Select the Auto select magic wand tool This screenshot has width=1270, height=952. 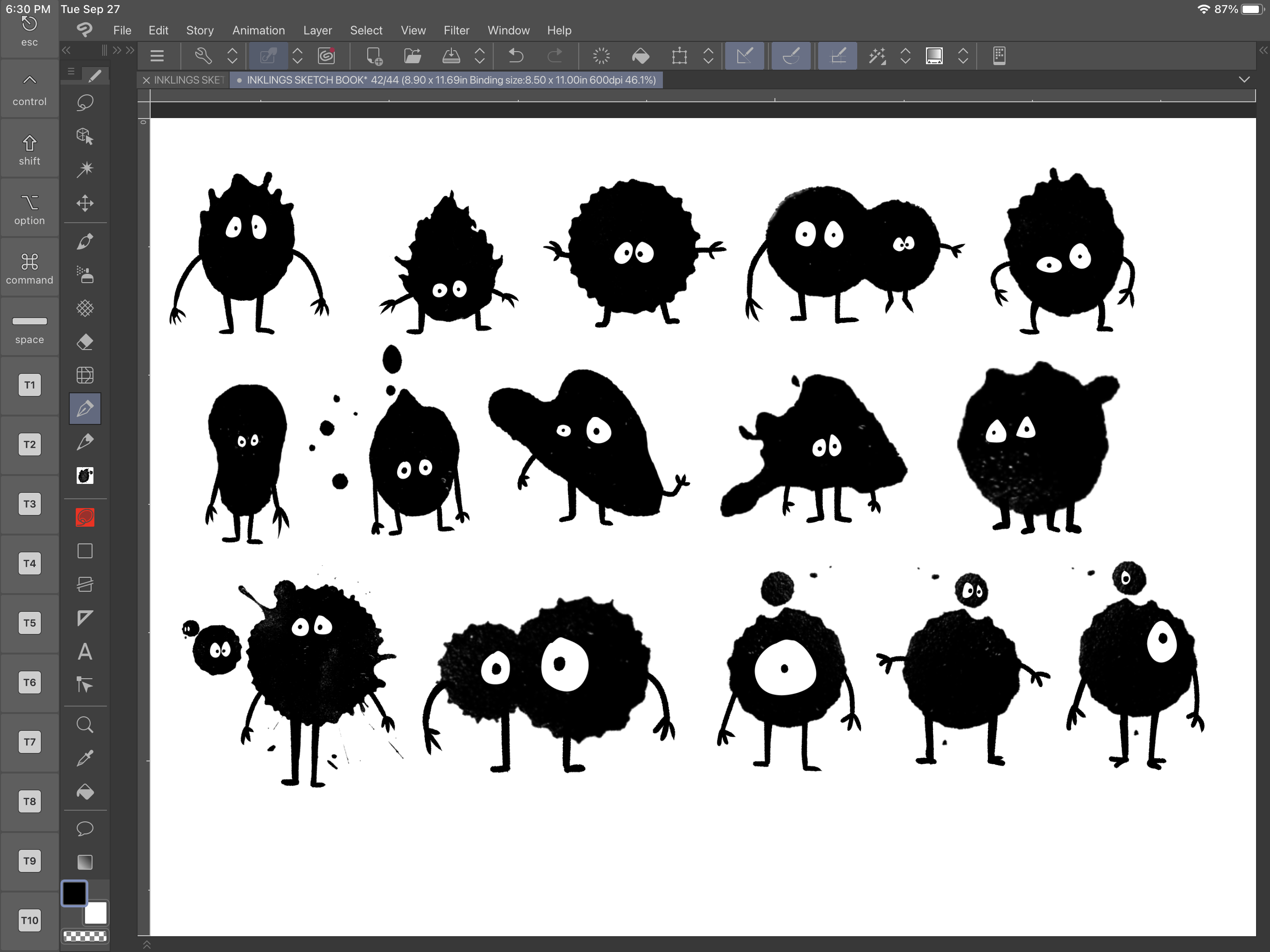[x=85, y=169]
